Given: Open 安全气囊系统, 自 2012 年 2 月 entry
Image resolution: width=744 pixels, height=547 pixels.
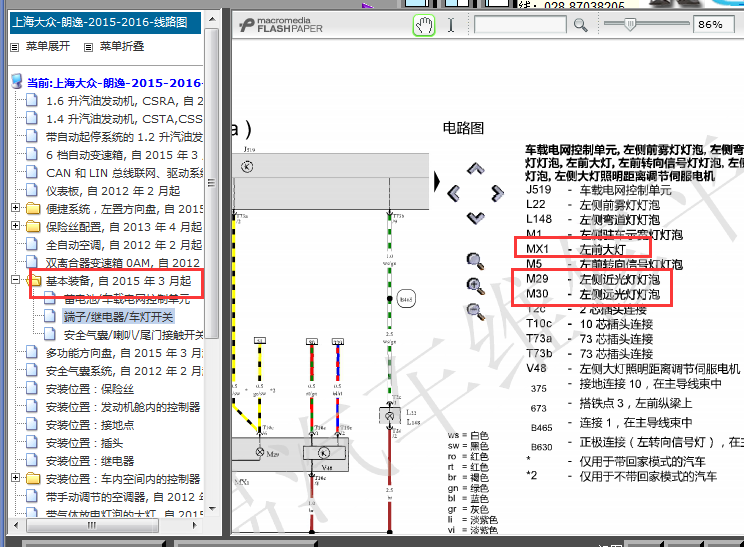Looking at the screenshot, I should [124, 371].
